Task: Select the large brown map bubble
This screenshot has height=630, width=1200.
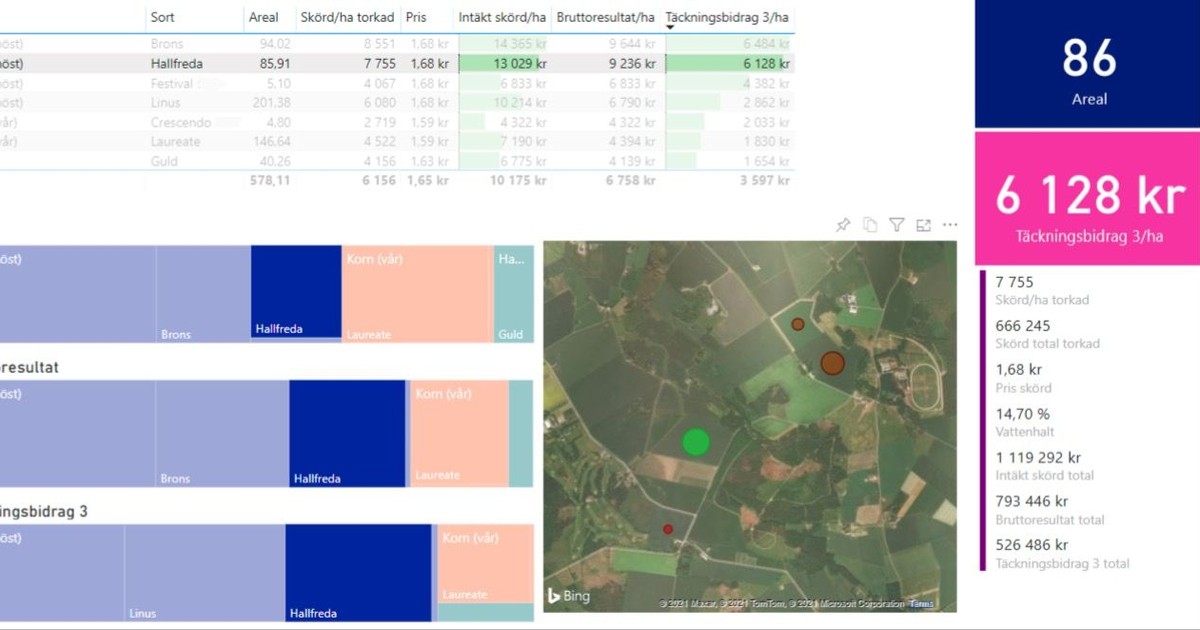Action: (x=832, y=363)
